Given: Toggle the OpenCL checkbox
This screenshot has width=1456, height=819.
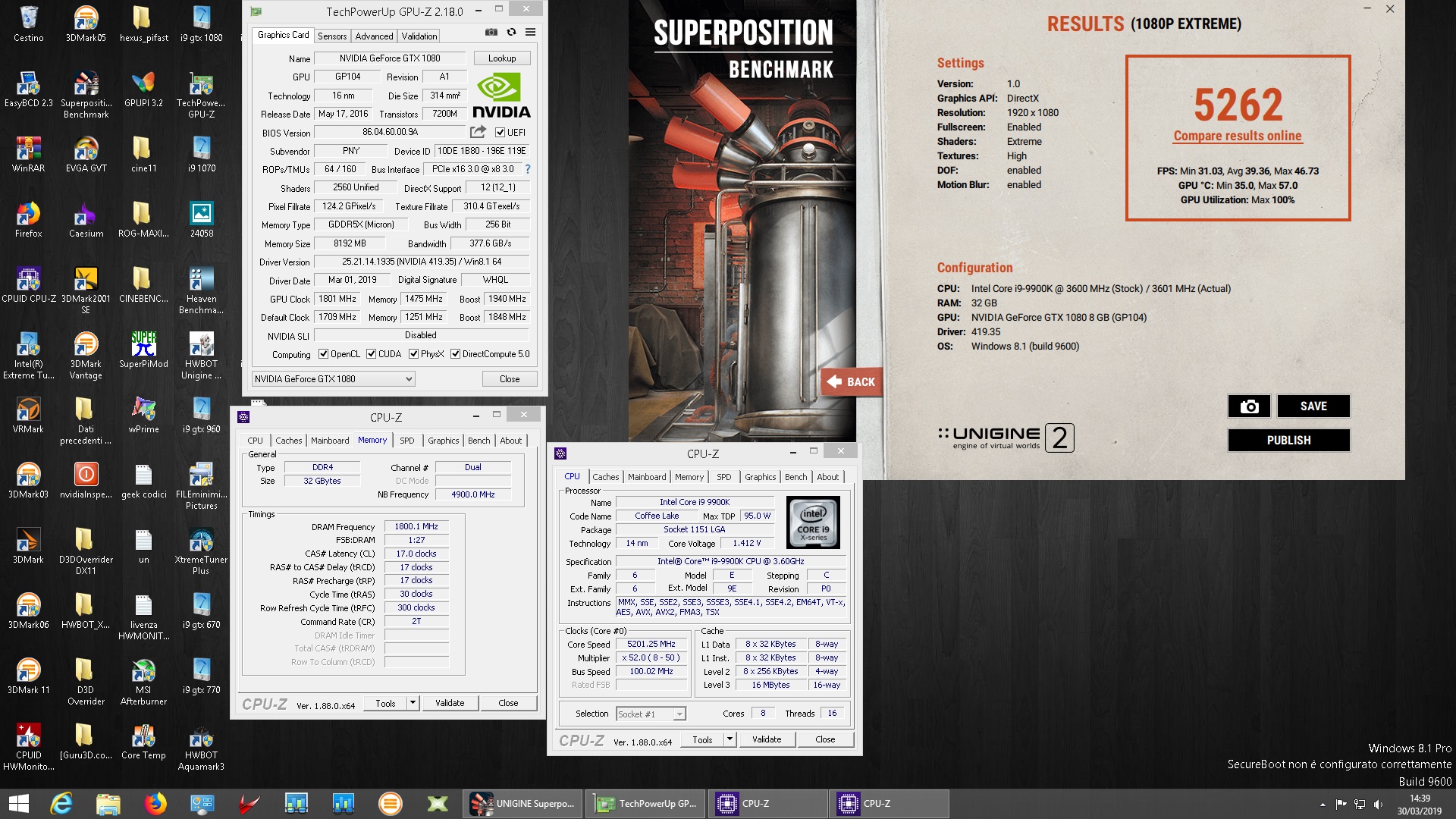Looking at the screenshot, I should click(323, 354).
